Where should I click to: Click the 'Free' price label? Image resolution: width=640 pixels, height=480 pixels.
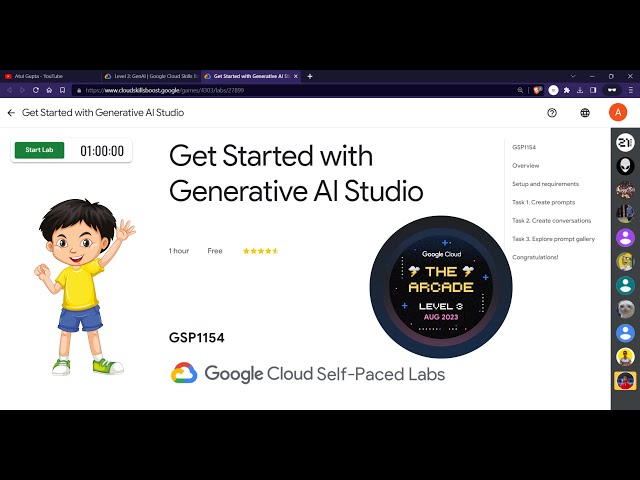pyautogui.click(x=215, y=251)
